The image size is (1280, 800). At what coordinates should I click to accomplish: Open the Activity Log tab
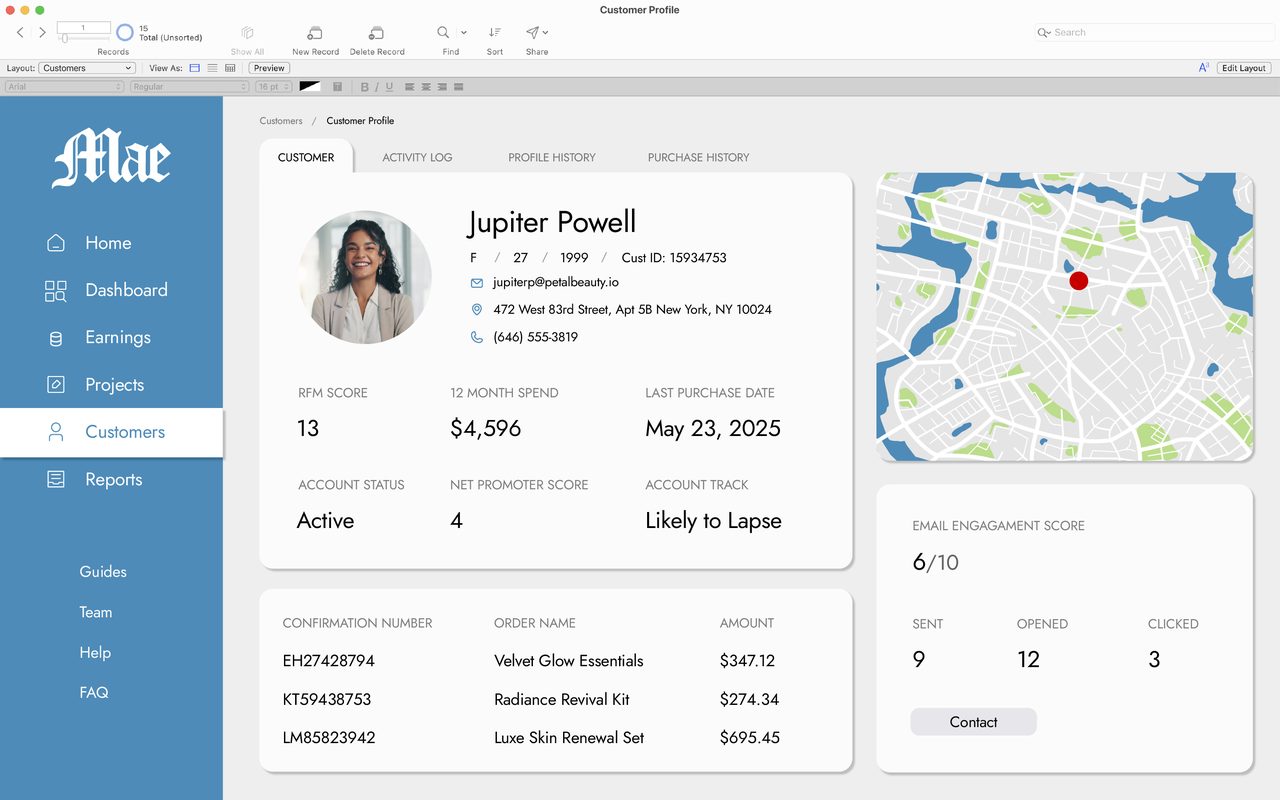pos(417,157)
